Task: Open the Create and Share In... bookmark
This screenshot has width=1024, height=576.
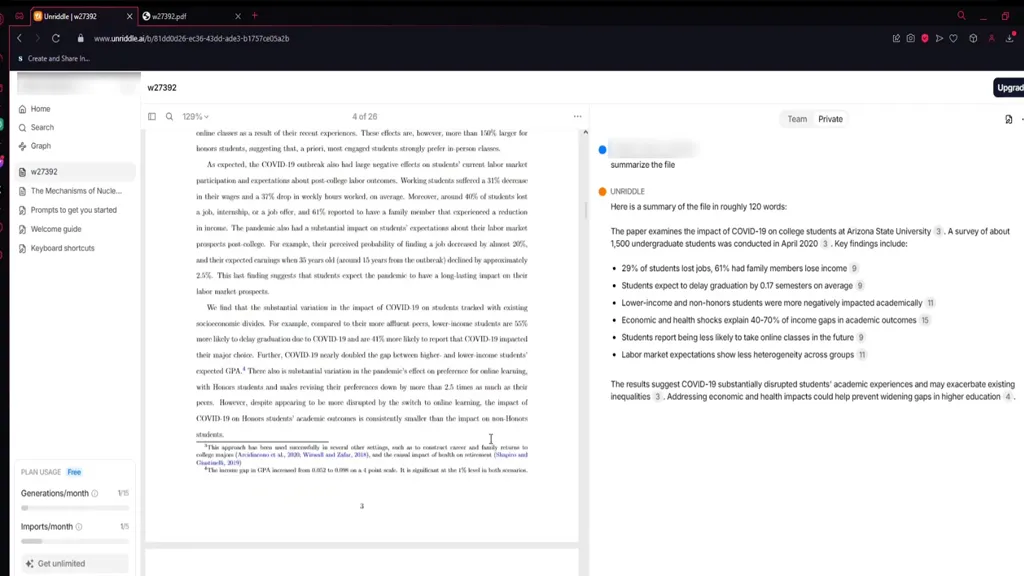Action: (x=54, y=59)
